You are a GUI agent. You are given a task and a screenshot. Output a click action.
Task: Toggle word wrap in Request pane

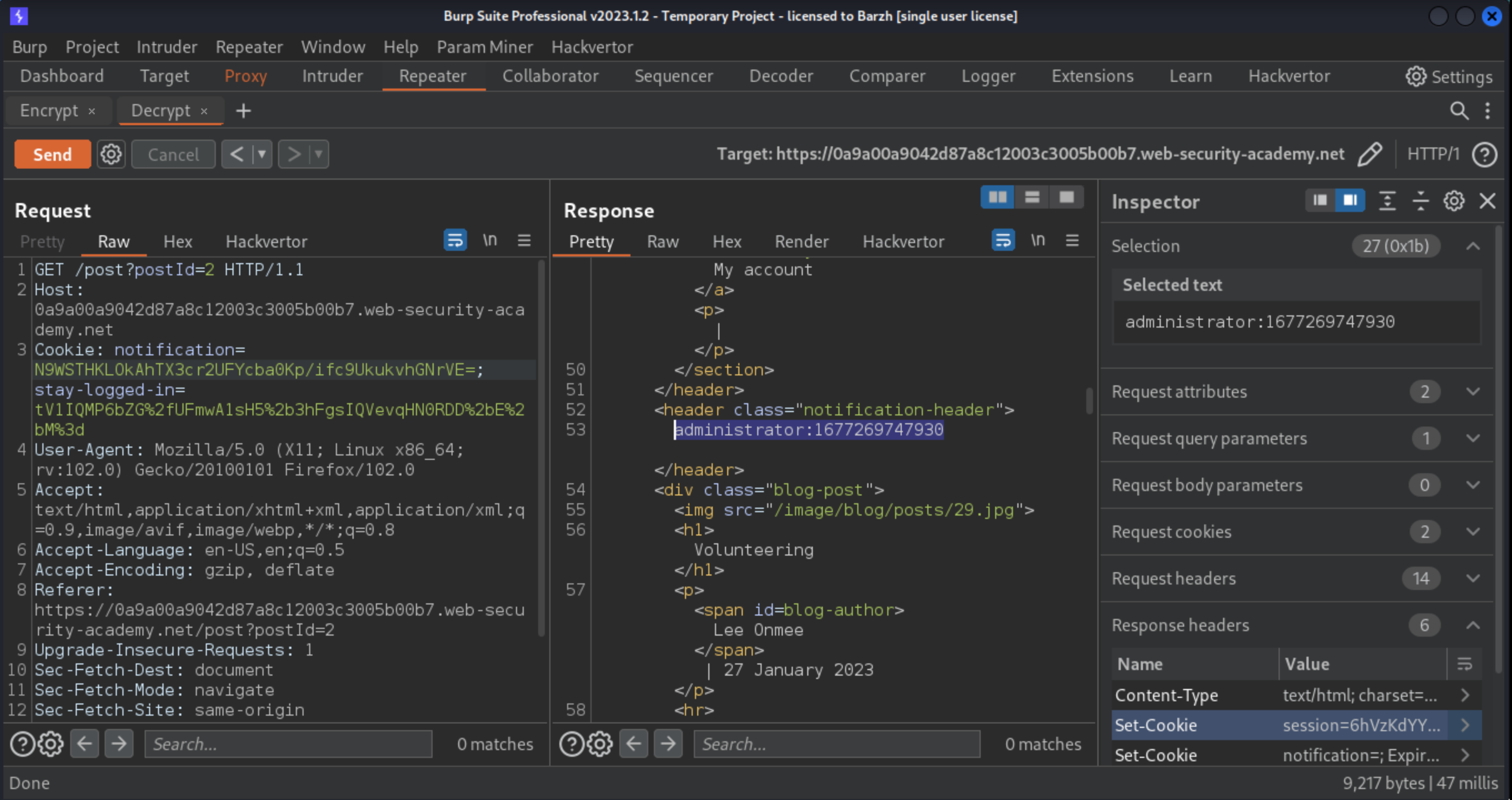[455, 240]
